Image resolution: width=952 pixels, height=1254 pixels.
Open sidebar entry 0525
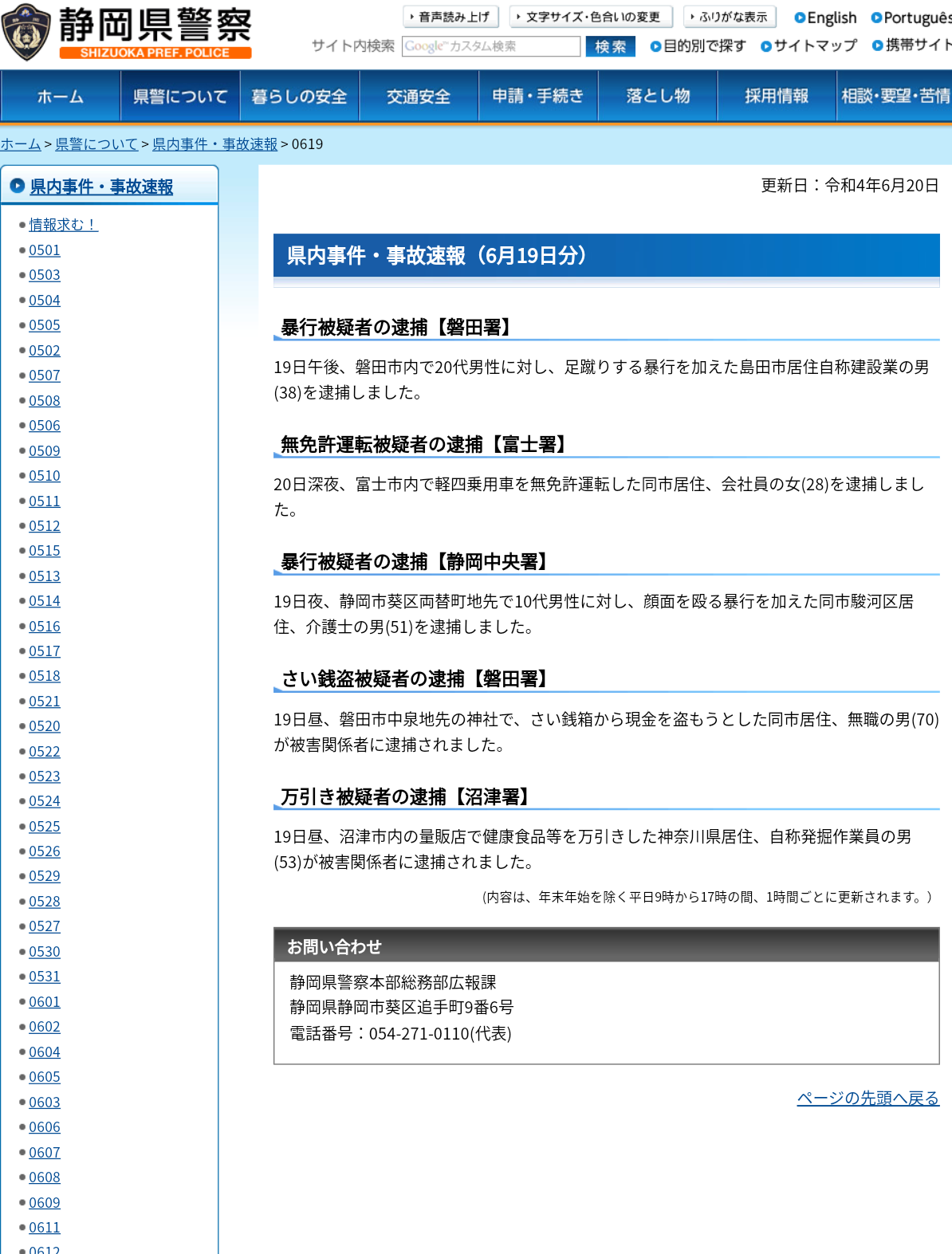pyautogui.click(x=45, y=827)
